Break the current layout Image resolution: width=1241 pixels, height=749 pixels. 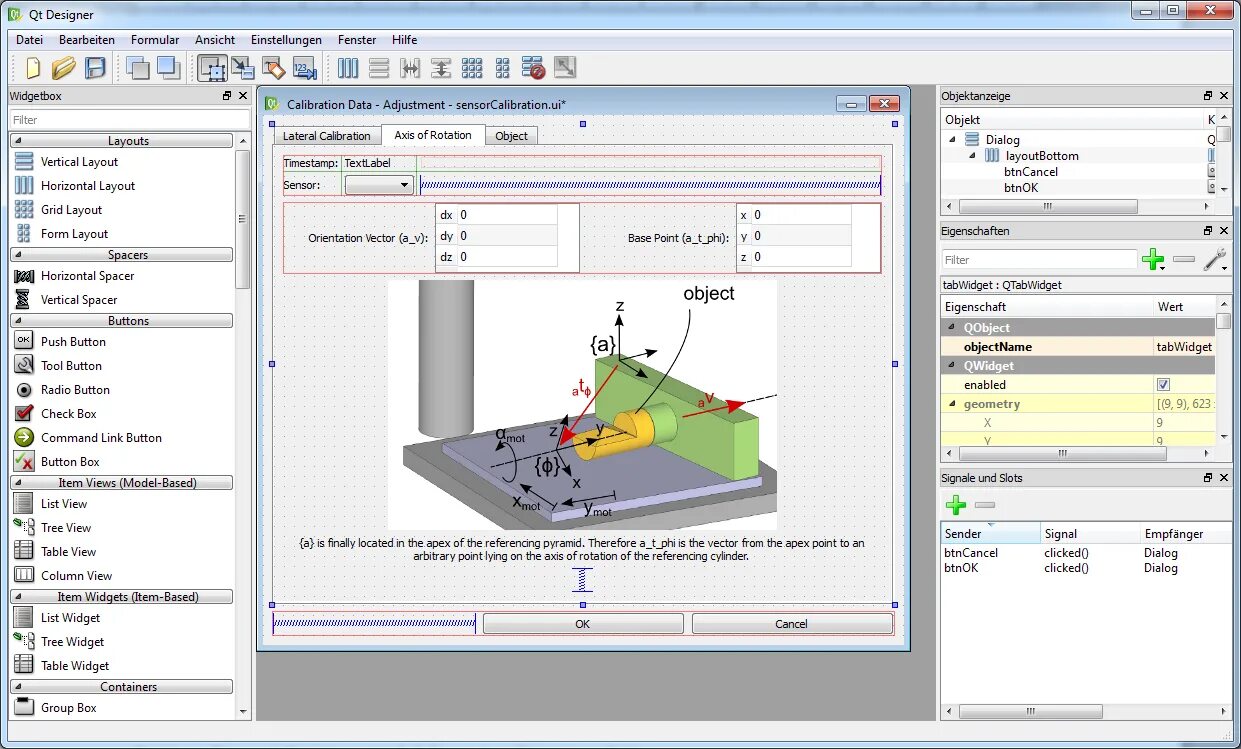pyautogui.click(x=534, y=68)
